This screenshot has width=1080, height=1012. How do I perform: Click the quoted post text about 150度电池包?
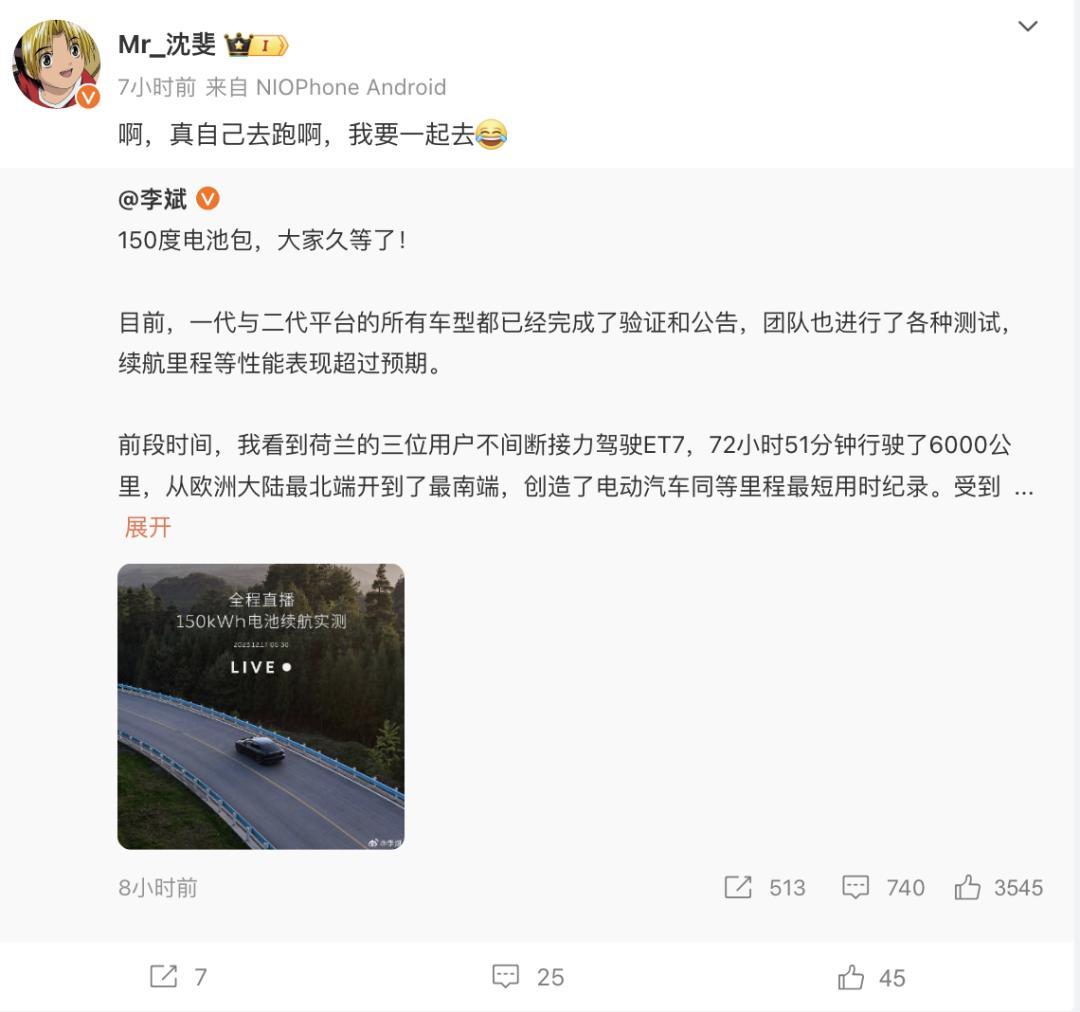[262, 240]
